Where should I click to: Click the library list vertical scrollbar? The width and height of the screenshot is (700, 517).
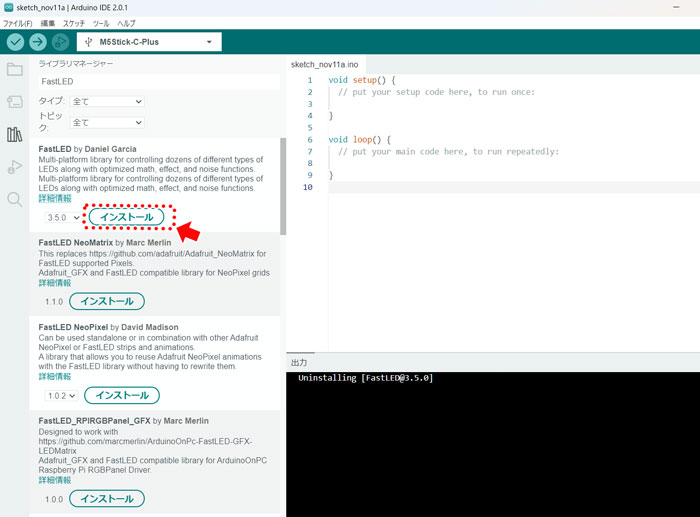[x=283, y=186]
